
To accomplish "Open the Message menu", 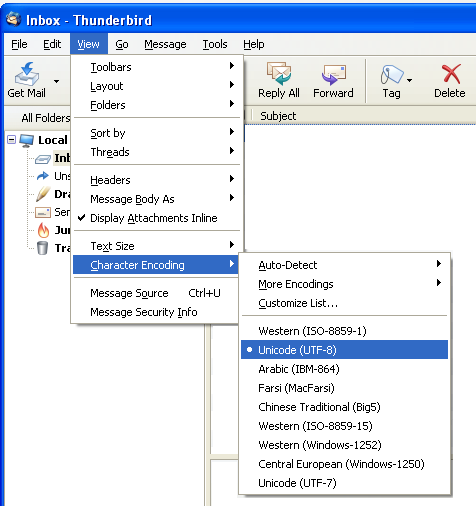I will point(165,44).
